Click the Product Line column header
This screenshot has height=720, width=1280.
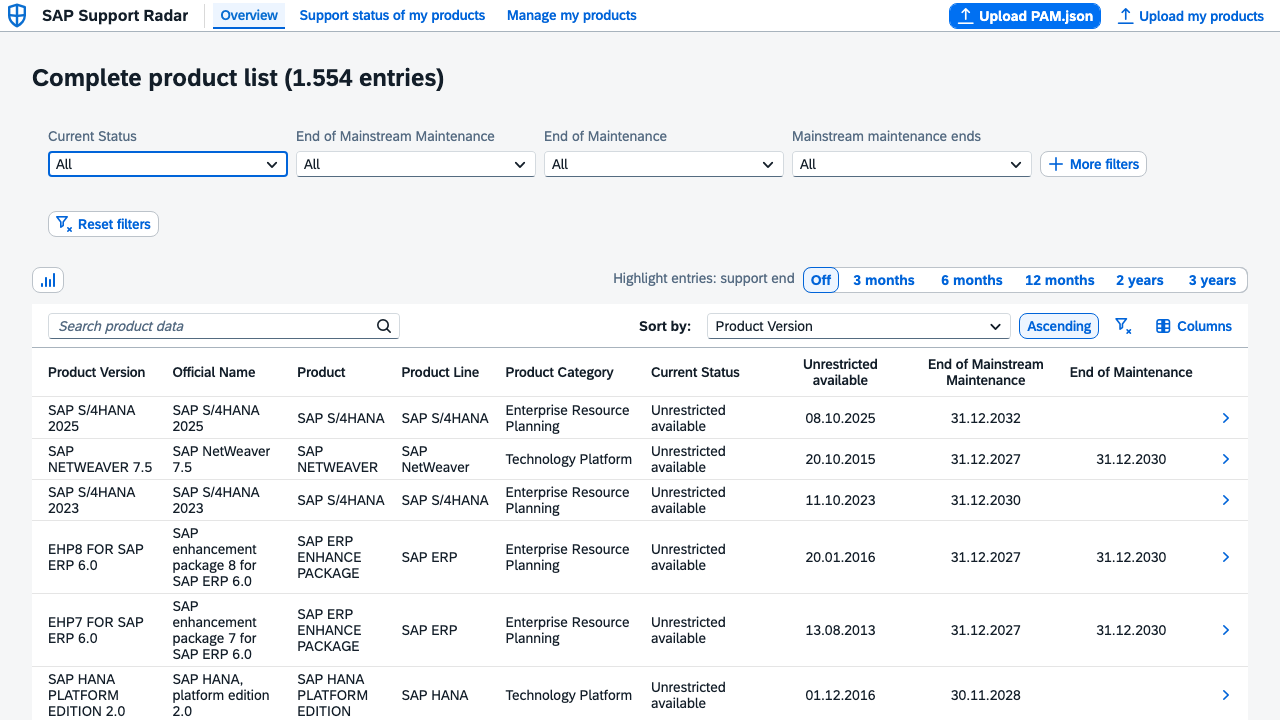440,372
